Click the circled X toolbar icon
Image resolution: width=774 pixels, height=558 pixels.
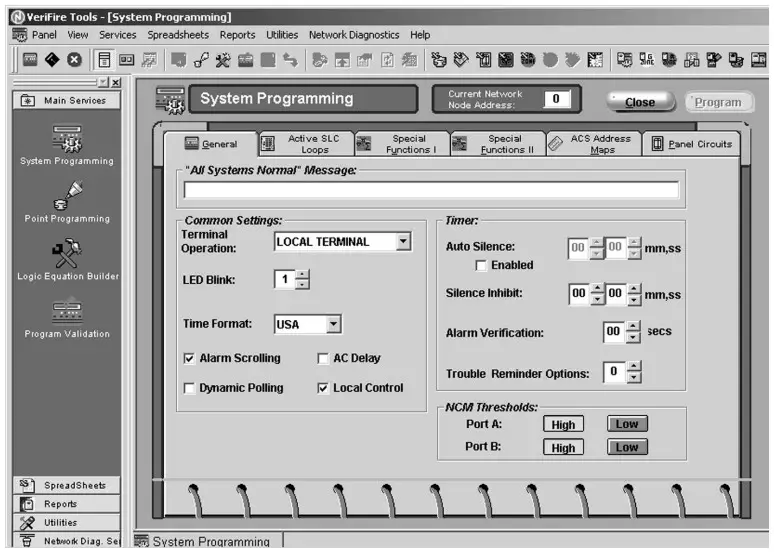click(x=75, y=60)
